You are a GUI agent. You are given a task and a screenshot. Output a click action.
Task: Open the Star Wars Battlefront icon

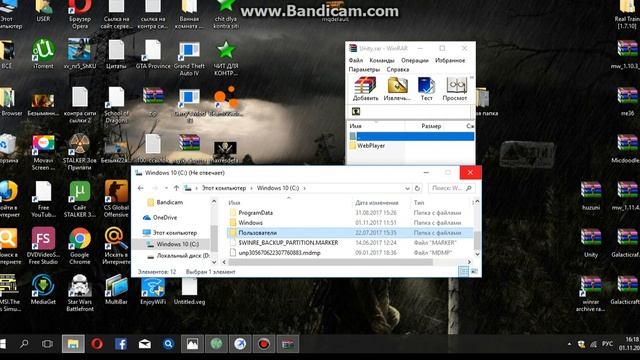(80, 293)
